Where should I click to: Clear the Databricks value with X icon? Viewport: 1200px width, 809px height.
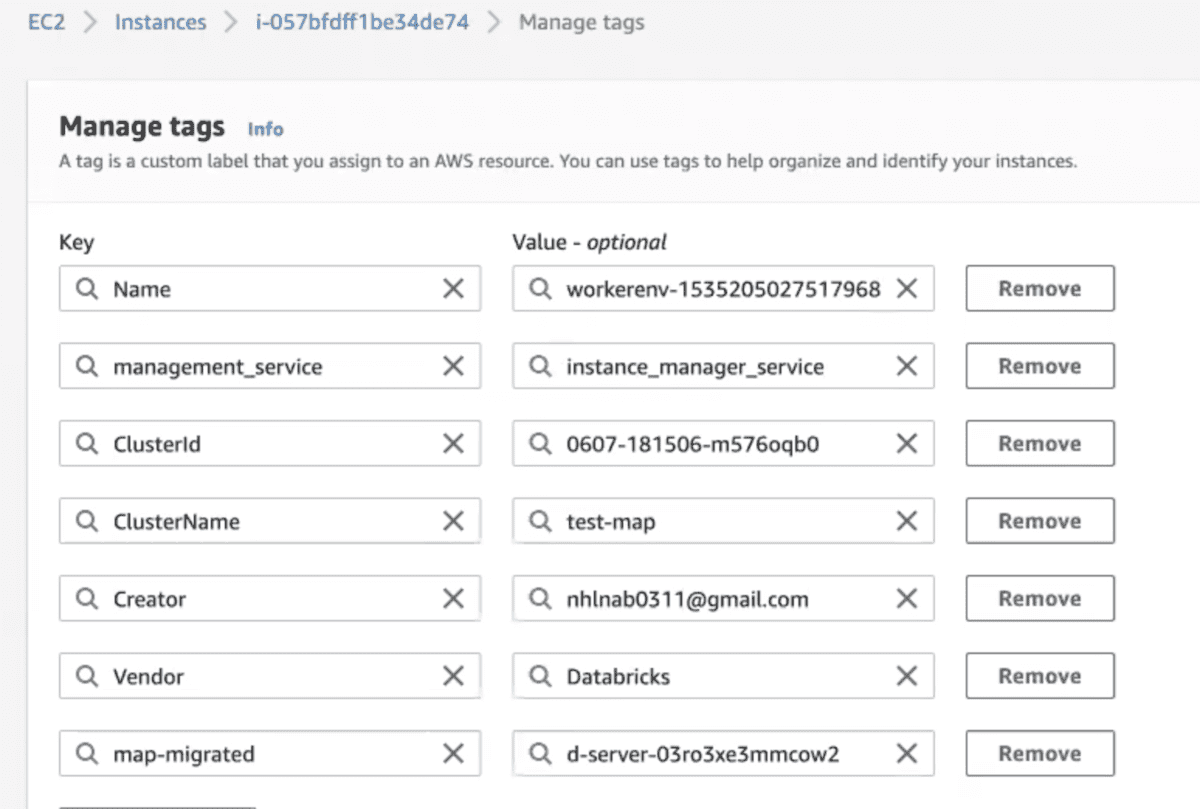click(906, 677)
